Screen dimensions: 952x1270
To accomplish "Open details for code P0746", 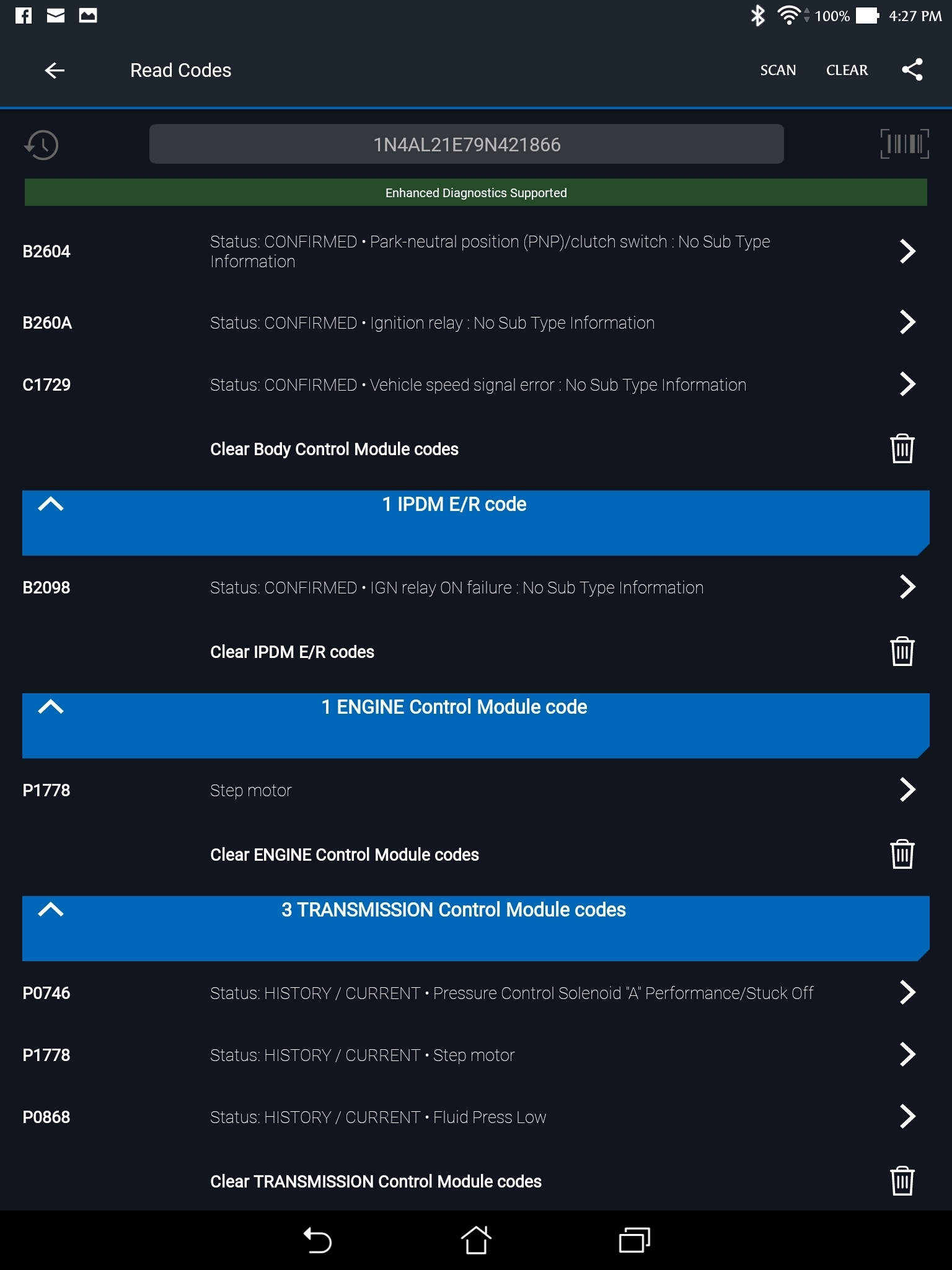I will 907,993.
